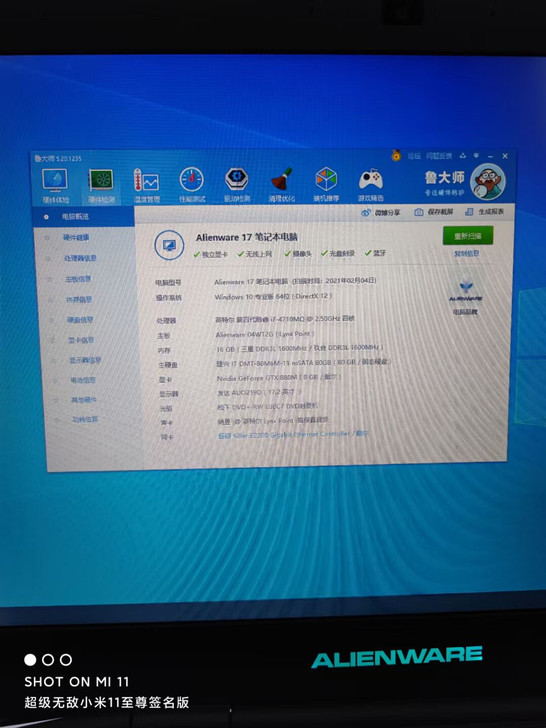Click the Killer E2200 Gigabit Ethernet link

293,435
